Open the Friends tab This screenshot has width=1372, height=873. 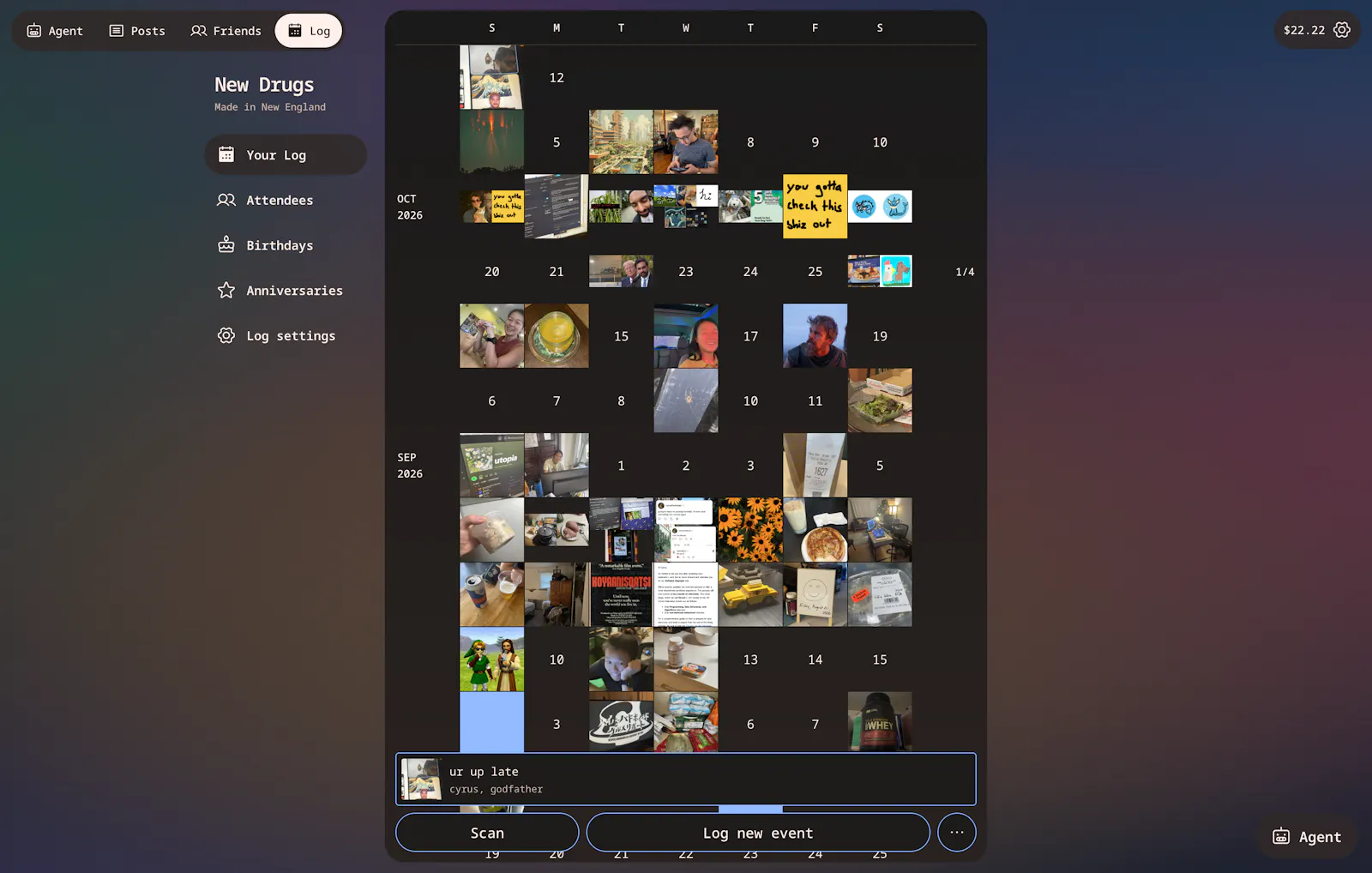coord(226,31)
